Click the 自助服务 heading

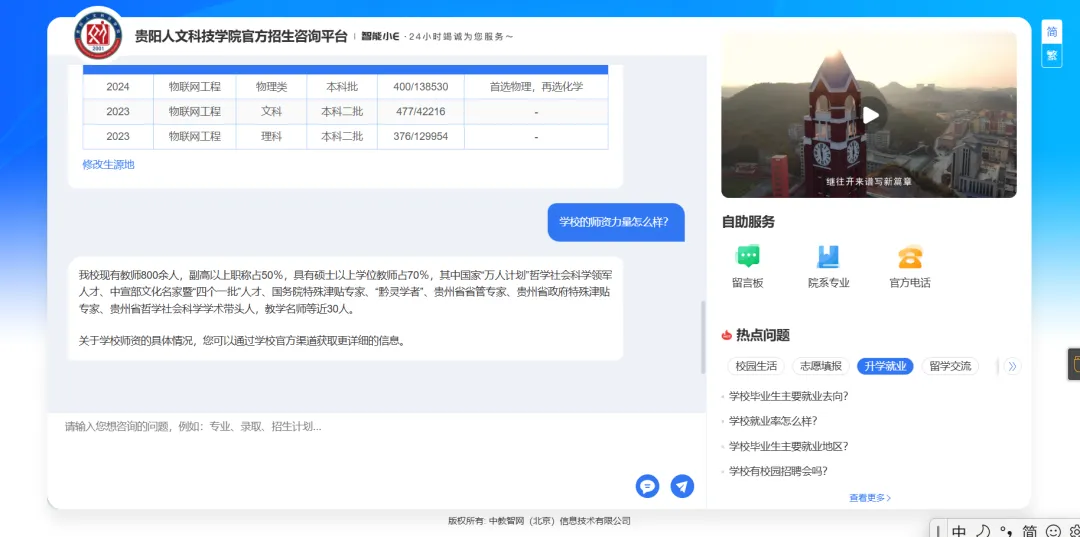[x=748, y=222]
